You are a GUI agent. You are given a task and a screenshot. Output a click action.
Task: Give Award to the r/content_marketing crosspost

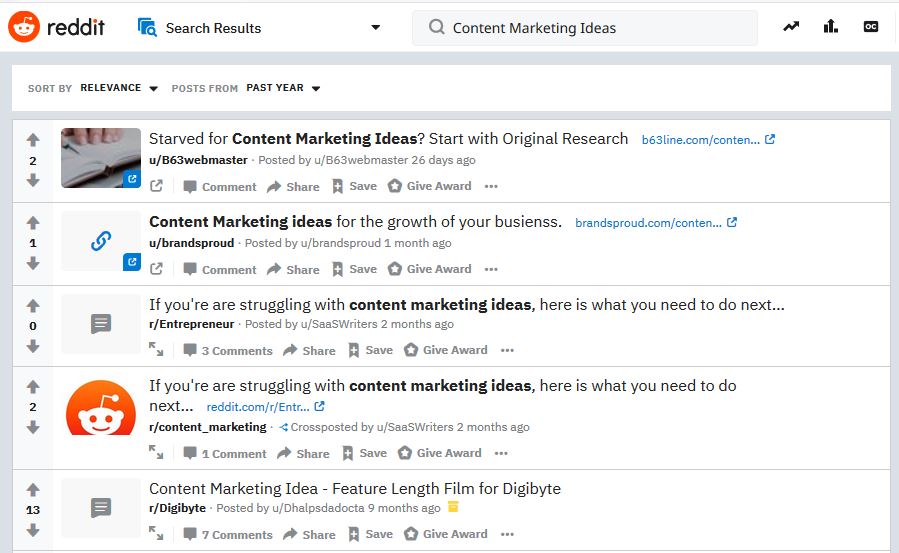click(x=440, y=453)
